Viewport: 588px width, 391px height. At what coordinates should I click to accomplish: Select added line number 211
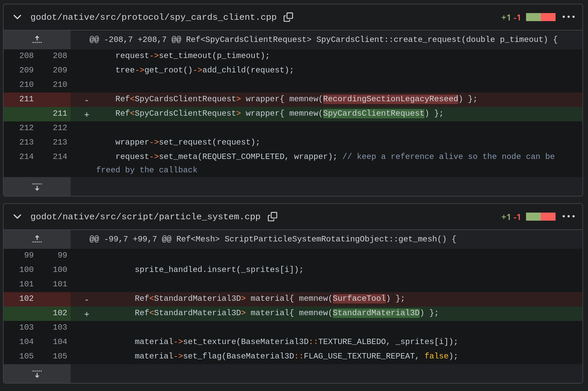click(x=60, y=113)
